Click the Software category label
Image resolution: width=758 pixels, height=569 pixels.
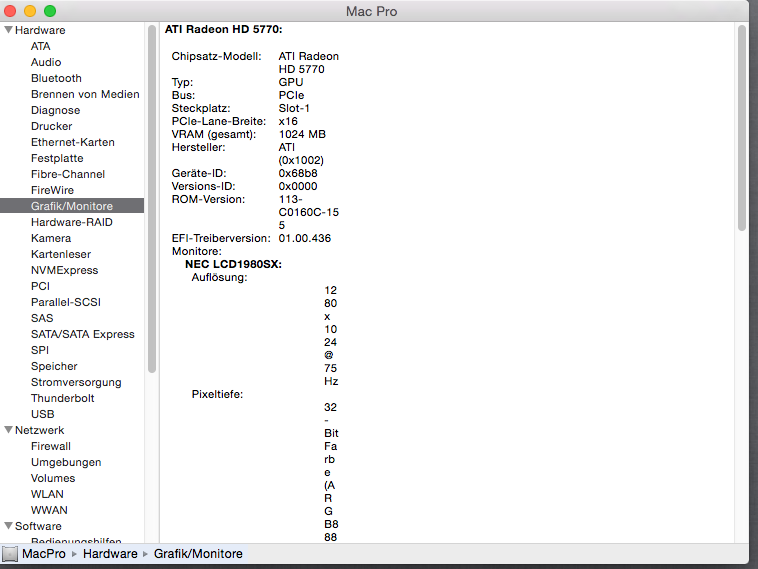coord(38,525)
